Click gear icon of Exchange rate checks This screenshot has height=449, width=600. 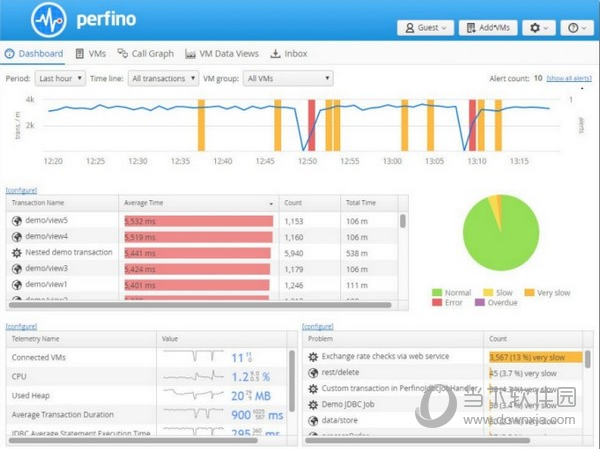(313, 357)
